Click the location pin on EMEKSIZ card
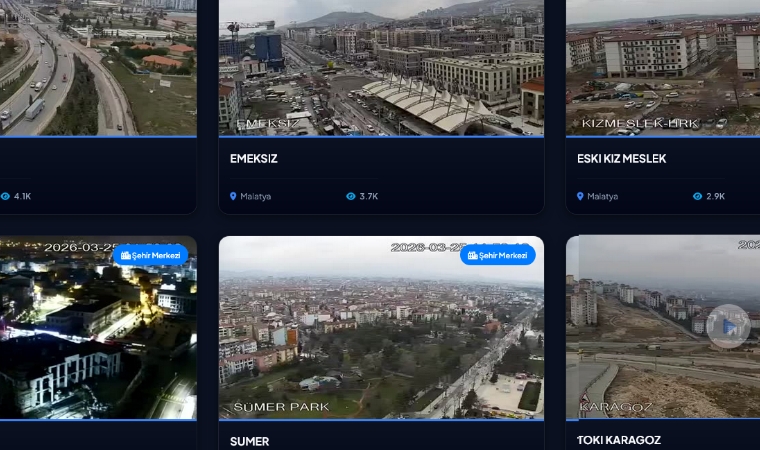The width and height of the screenshot is (760, 450). (x=233, y=196)
